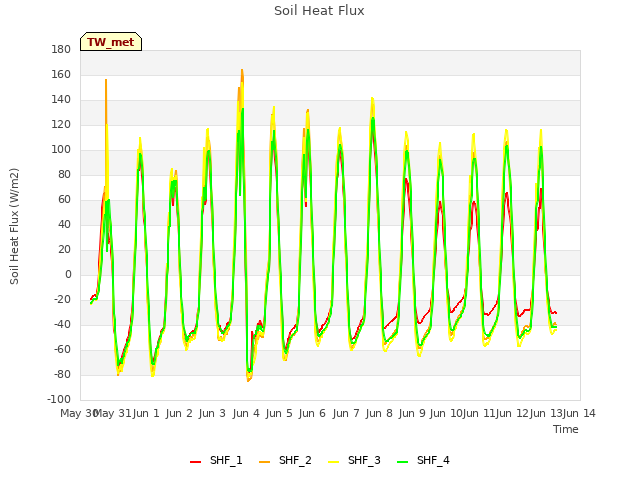Image resolution: width=640 pixels, height=480 pixels.
Task: Click the 100 y-axis tick label
Action: click(61, 149)
